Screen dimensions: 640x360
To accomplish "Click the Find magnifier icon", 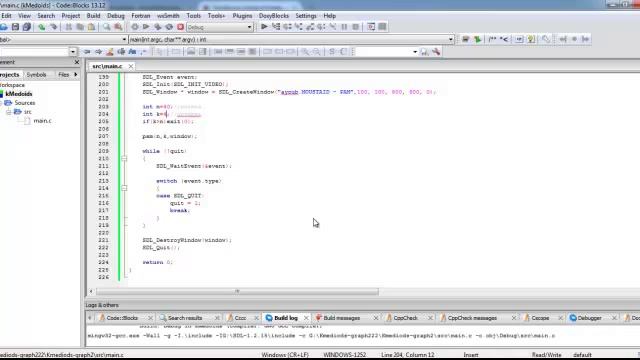I will coord(107,27).
